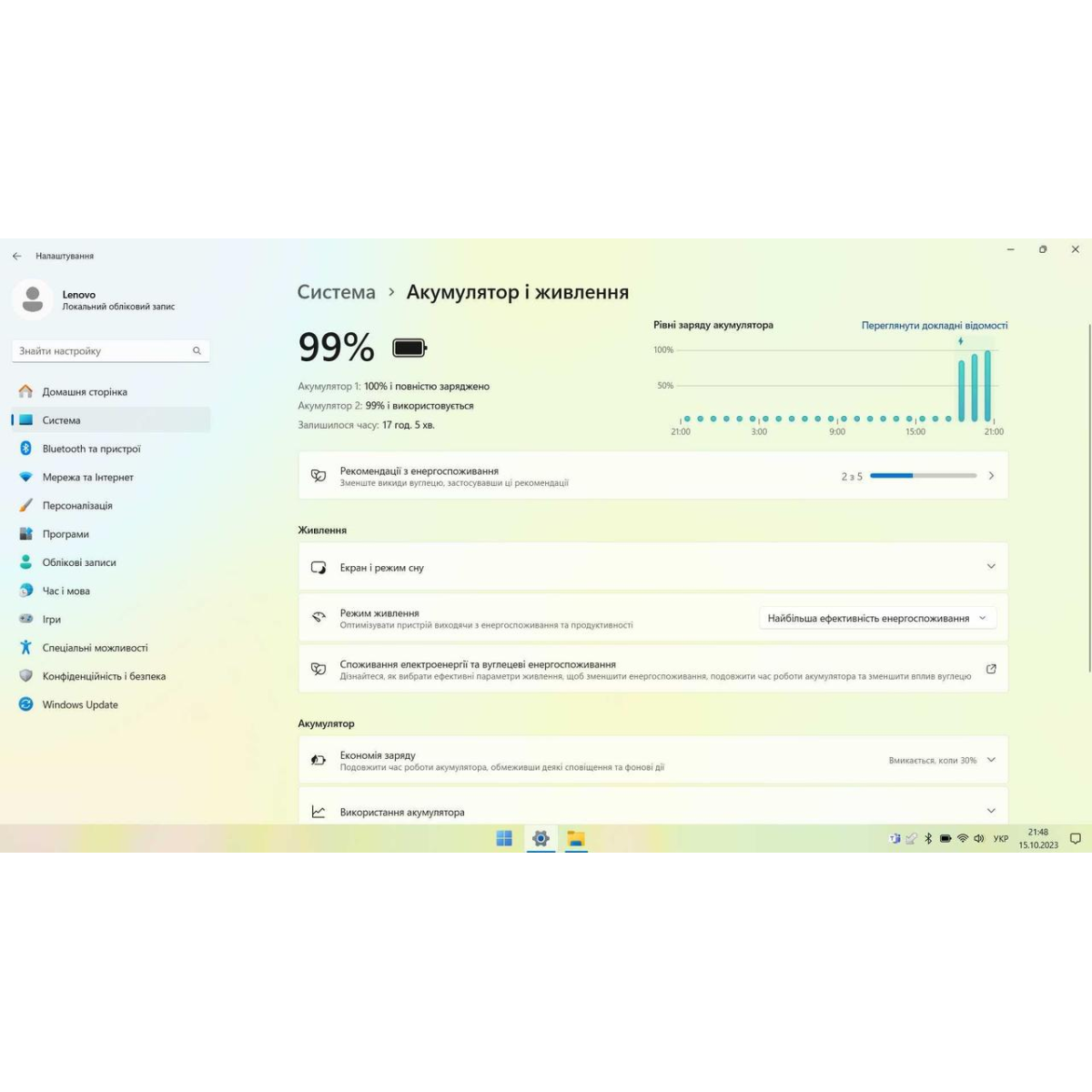Image resolution: width=1092 pixels, height=1092 pixels.
Task: Expand the Економія заряду section
Action: 991,760
